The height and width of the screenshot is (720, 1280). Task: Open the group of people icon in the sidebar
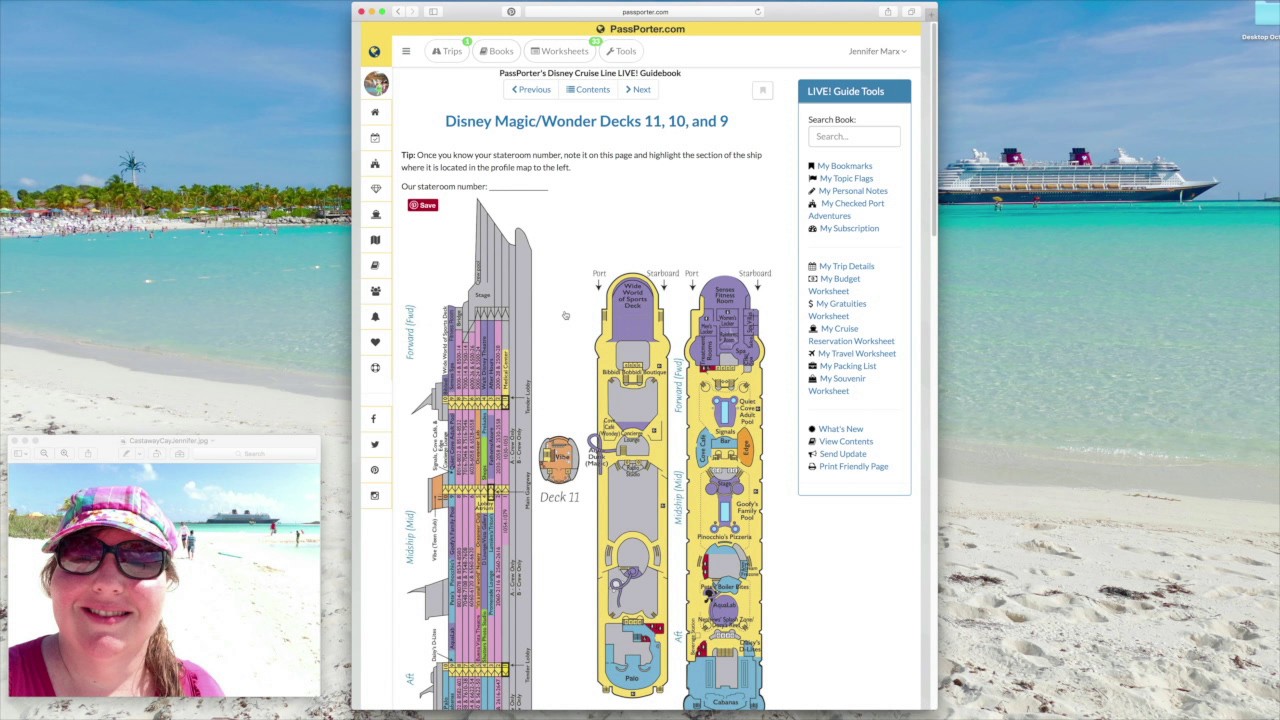pos(375,291)
